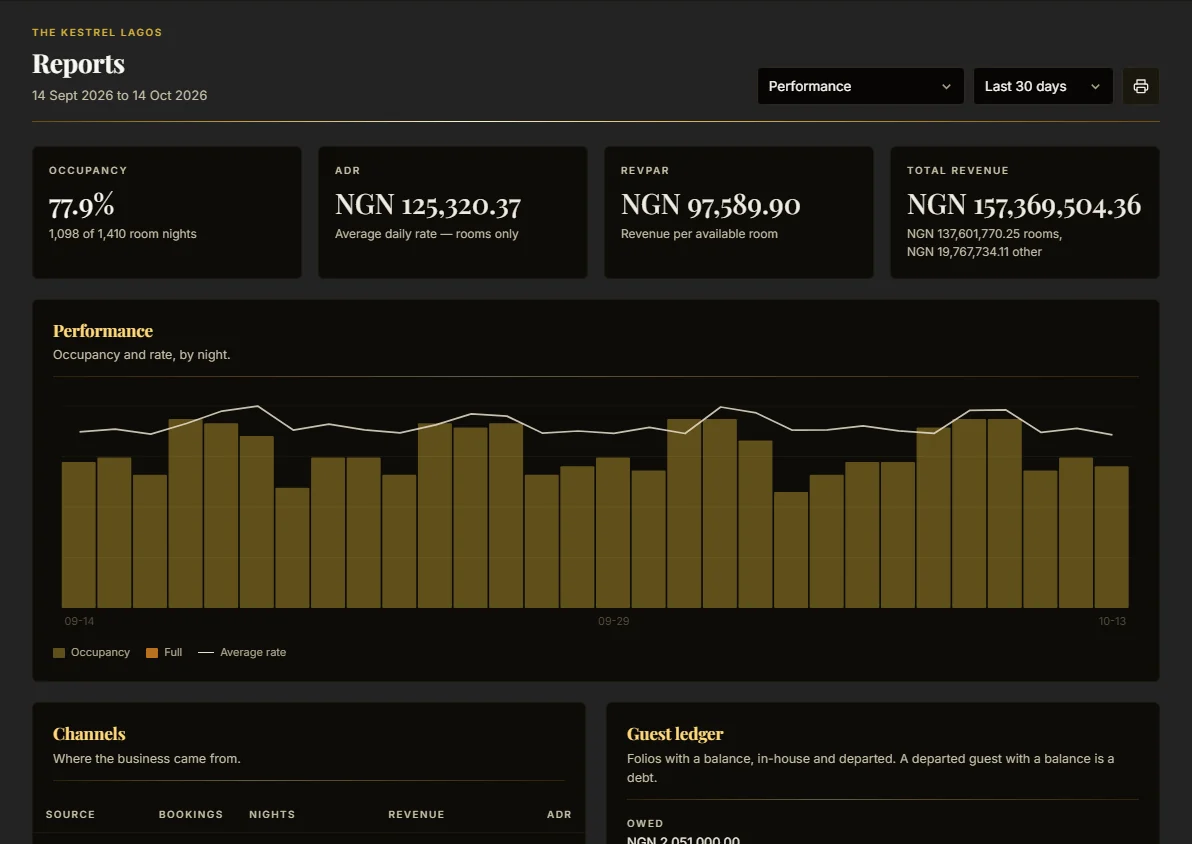Click the NGN 19,767,734.11 other revenue text
Screen dimensions: 1192x844
tap(975, 252)
